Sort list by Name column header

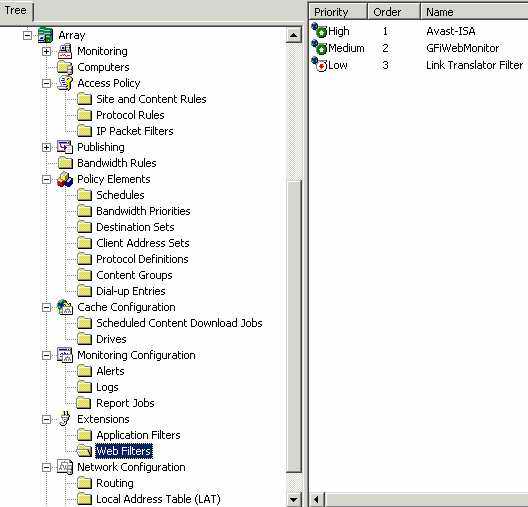474,12
